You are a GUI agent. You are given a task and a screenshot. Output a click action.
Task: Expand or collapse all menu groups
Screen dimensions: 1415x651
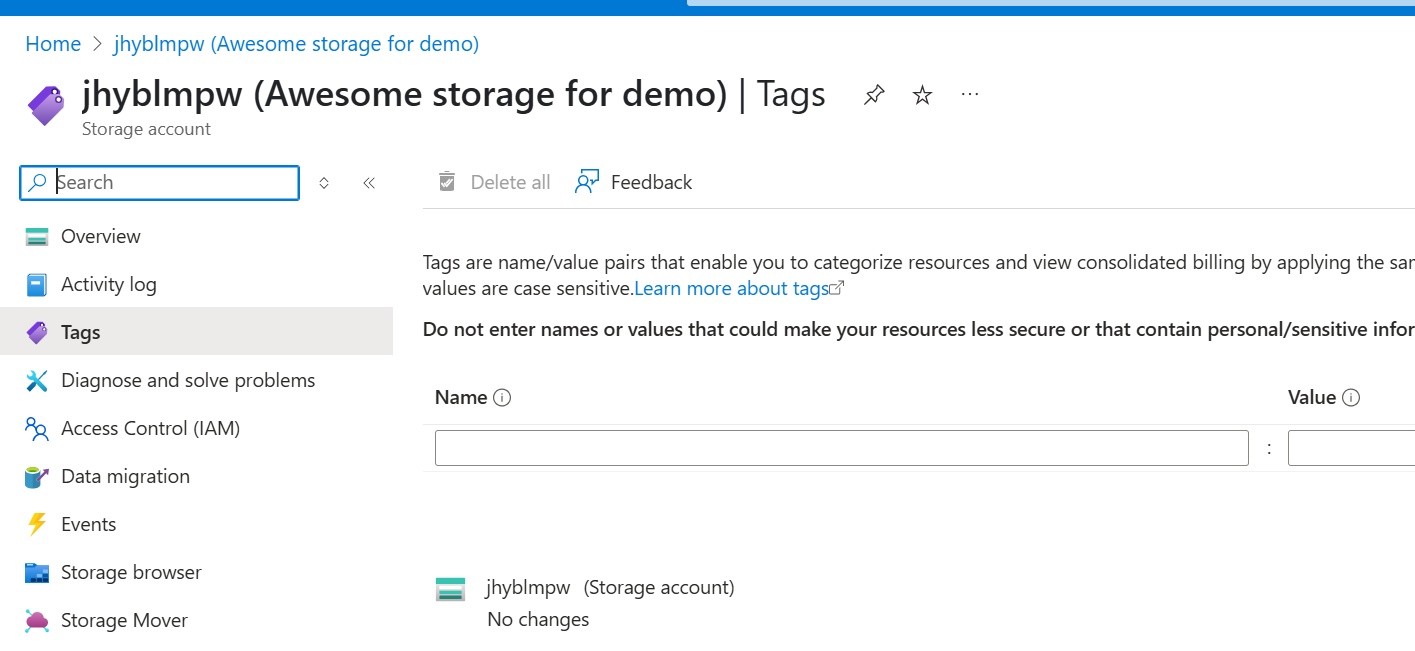324,183
